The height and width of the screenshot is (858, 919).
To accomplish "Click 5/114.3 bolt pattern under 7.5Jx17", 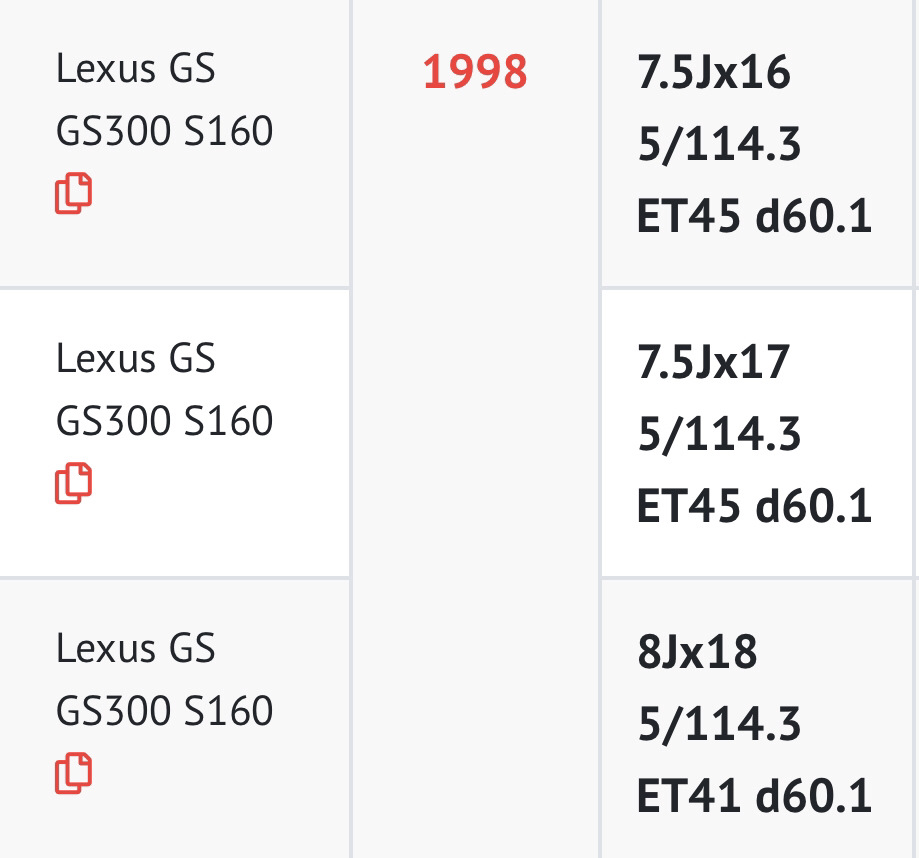I will (719, 434).
